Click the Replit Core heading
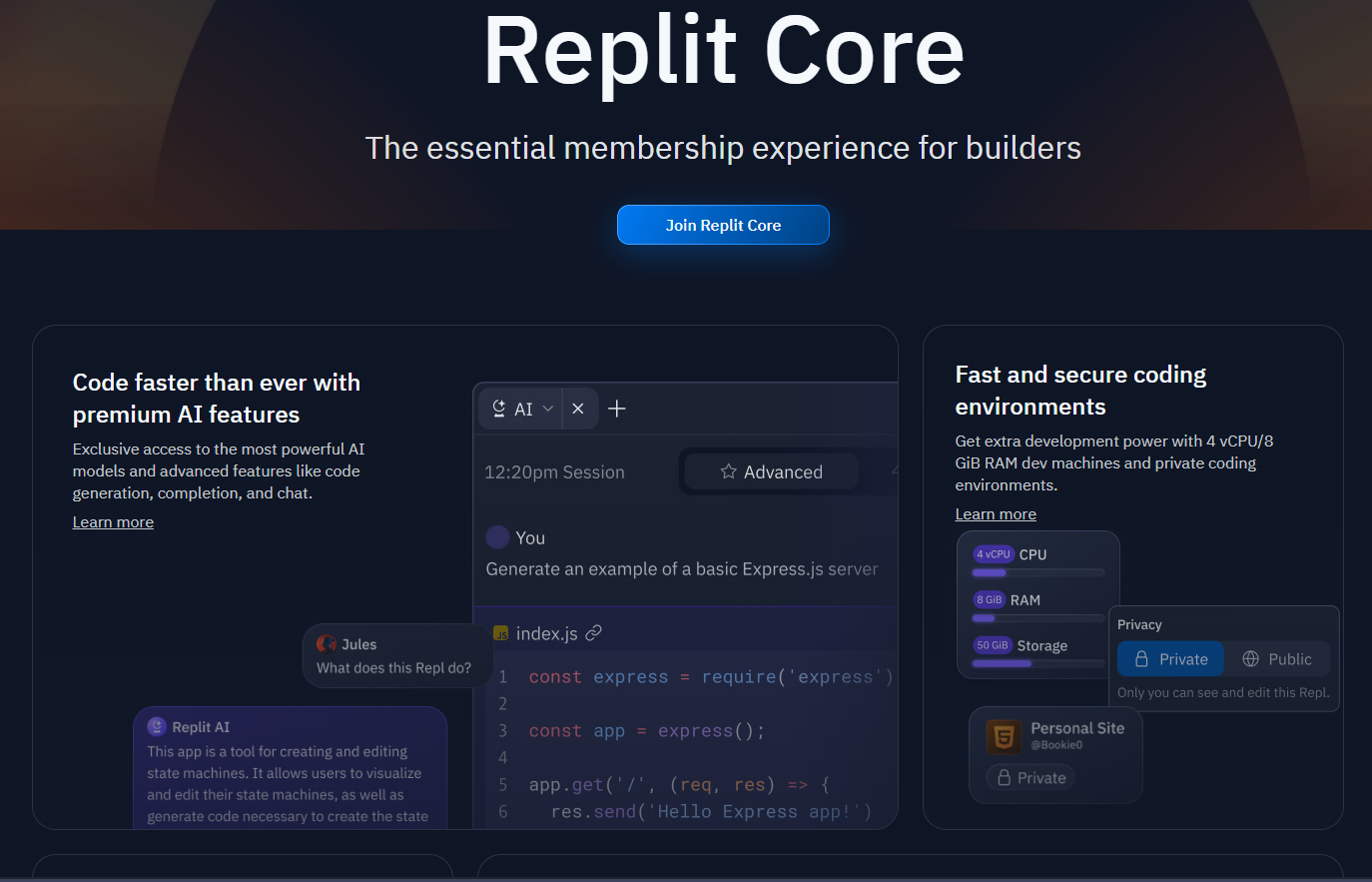1372x882 pixels. tap(724, 51)
